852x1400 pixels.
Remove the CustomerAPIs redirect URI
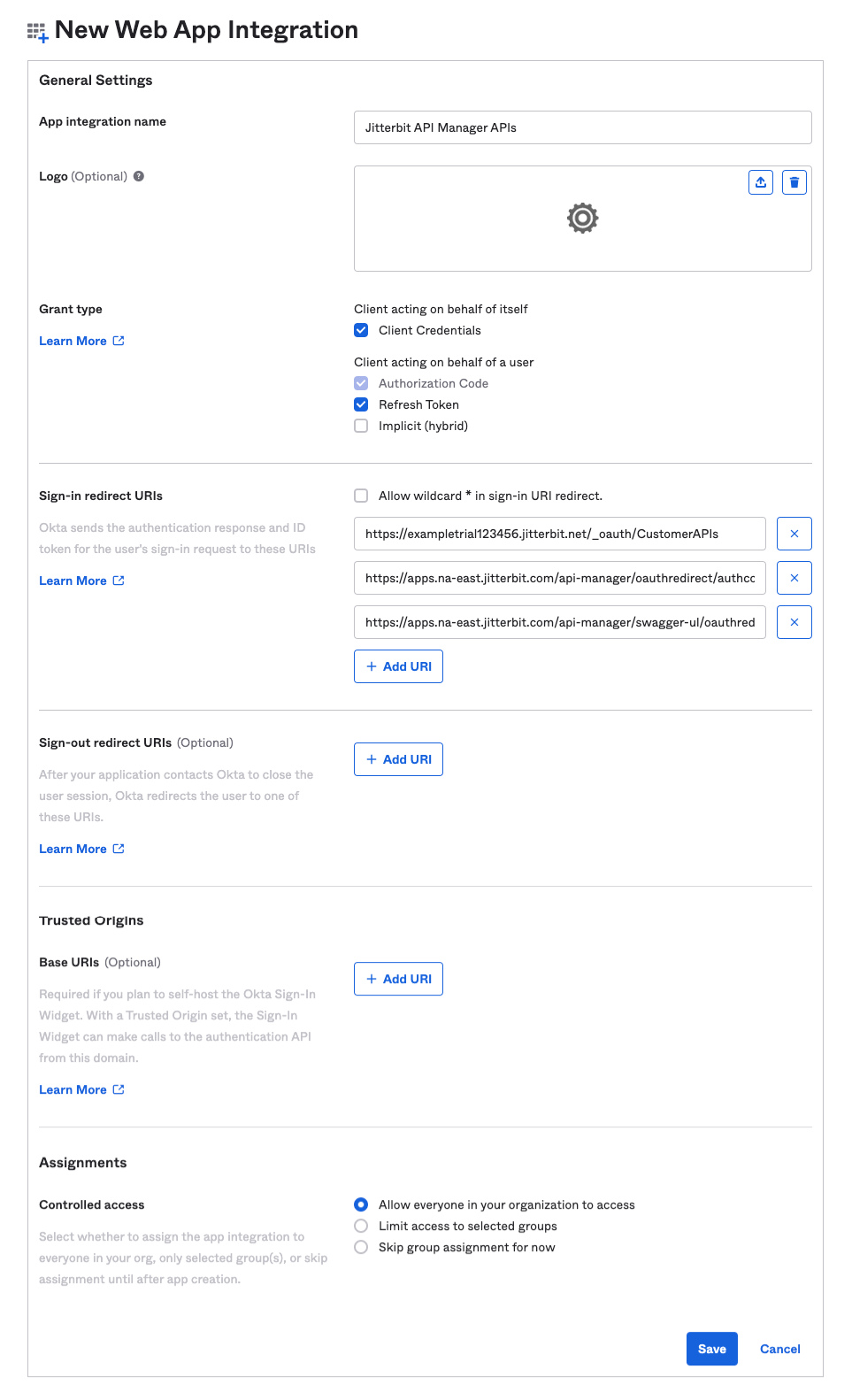pos(794,534)
